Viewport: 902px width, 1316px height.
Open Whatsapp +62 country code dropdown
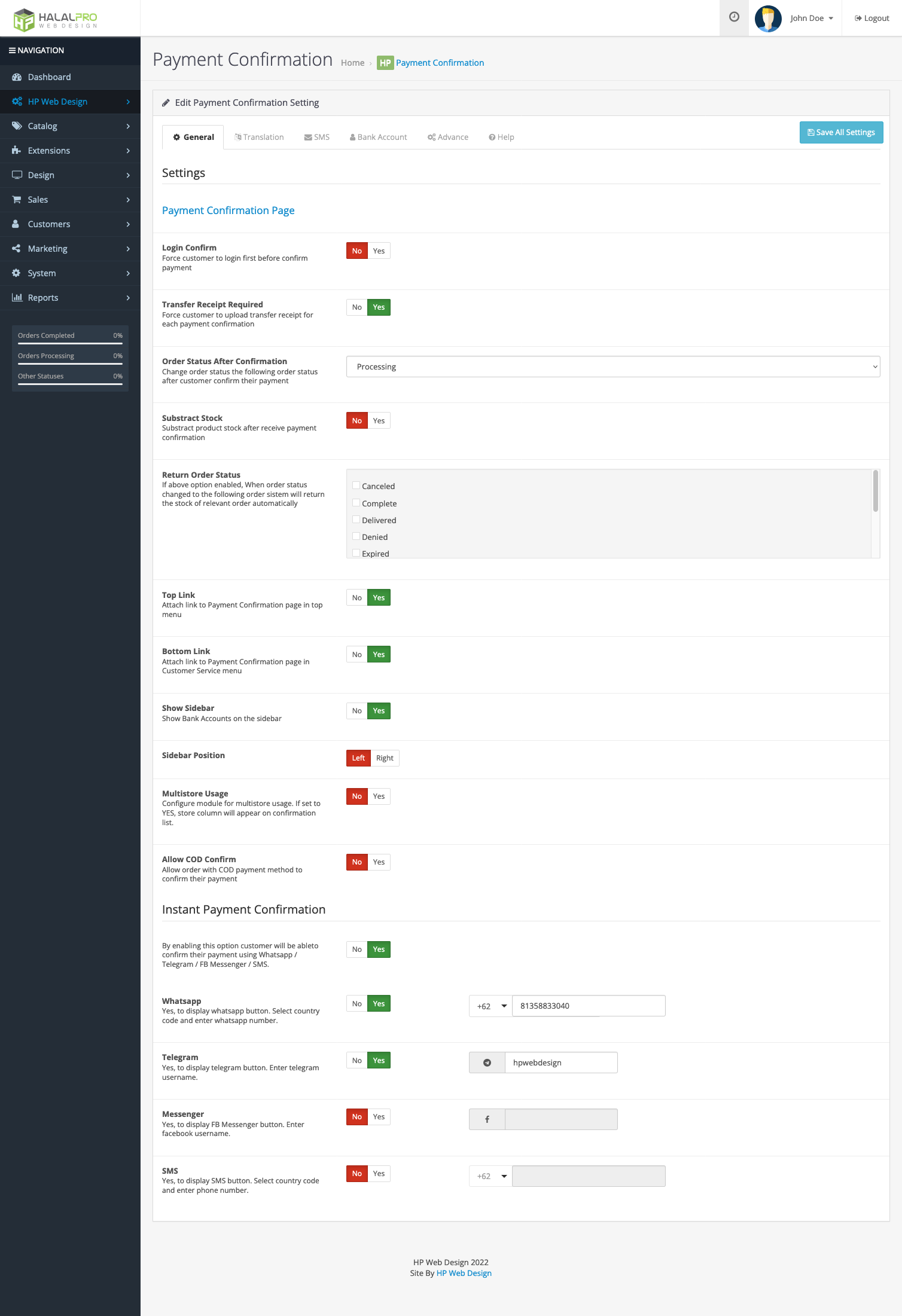pos(491,1006)
